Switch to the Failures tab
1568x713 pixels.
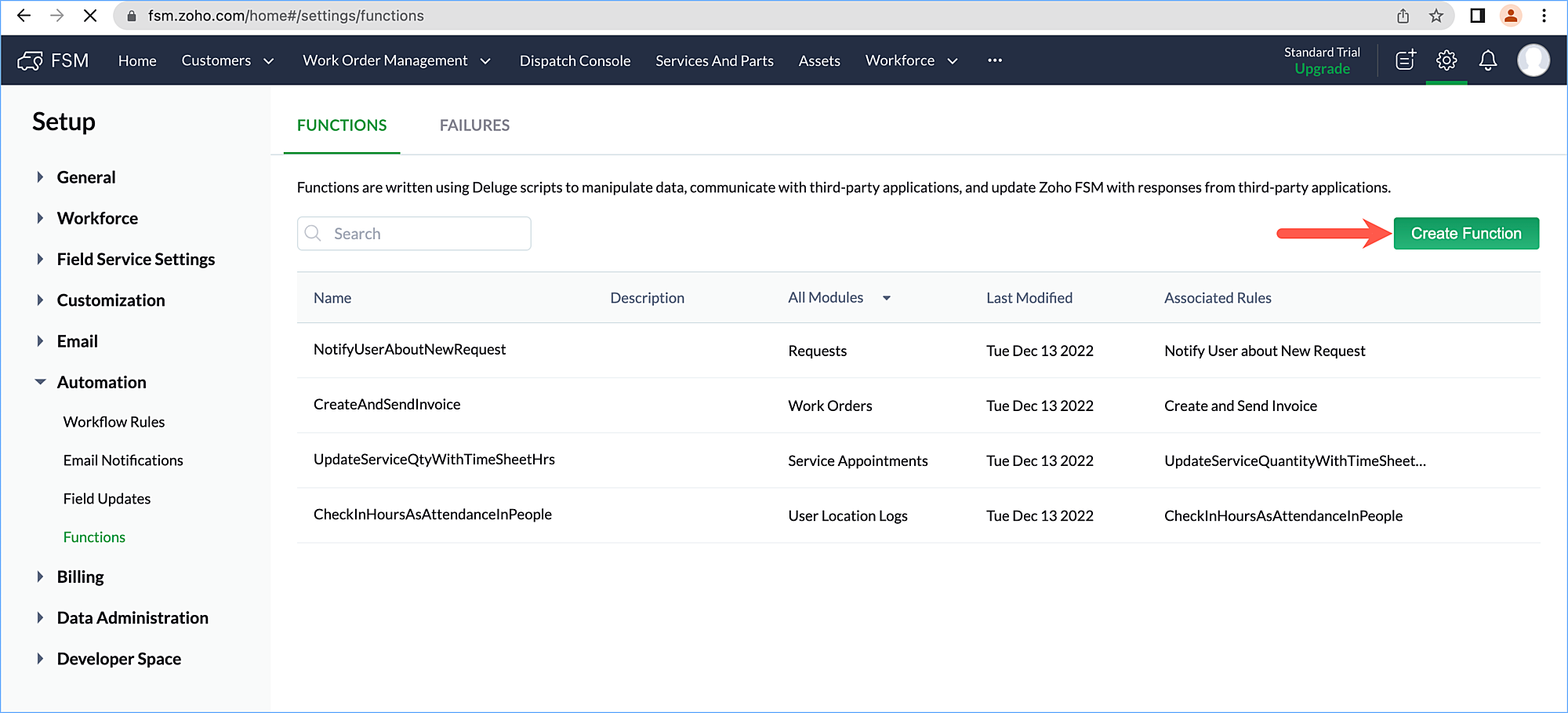point(474,126)
